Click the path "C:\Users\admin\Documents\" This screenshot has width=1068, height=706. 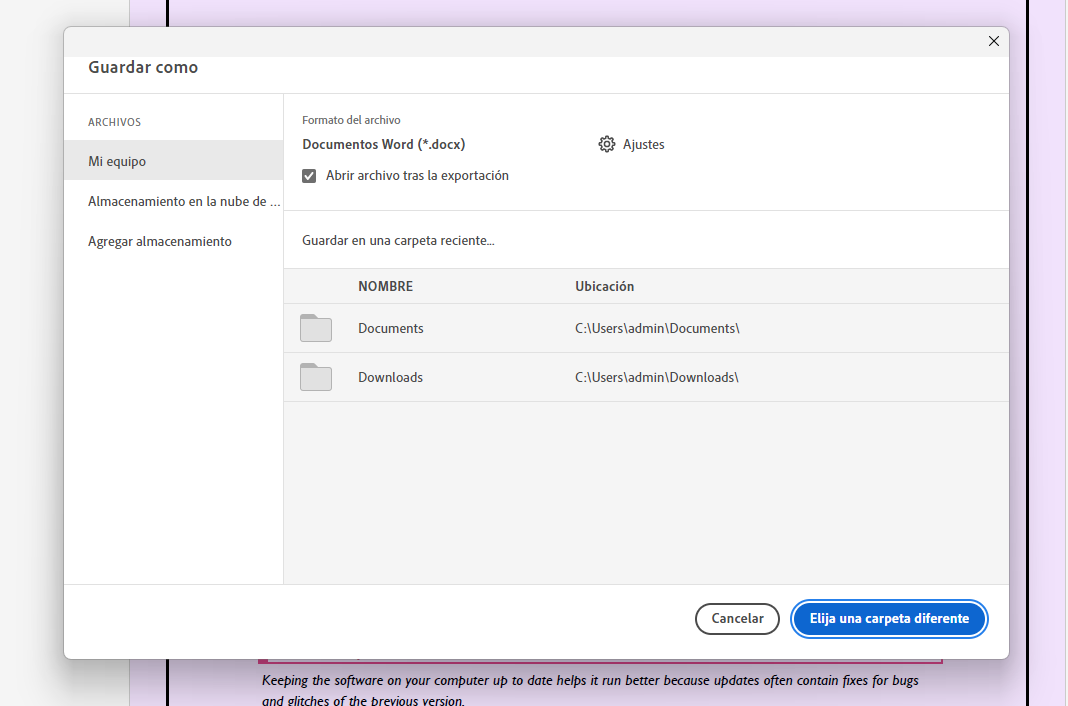pos(656,328)
